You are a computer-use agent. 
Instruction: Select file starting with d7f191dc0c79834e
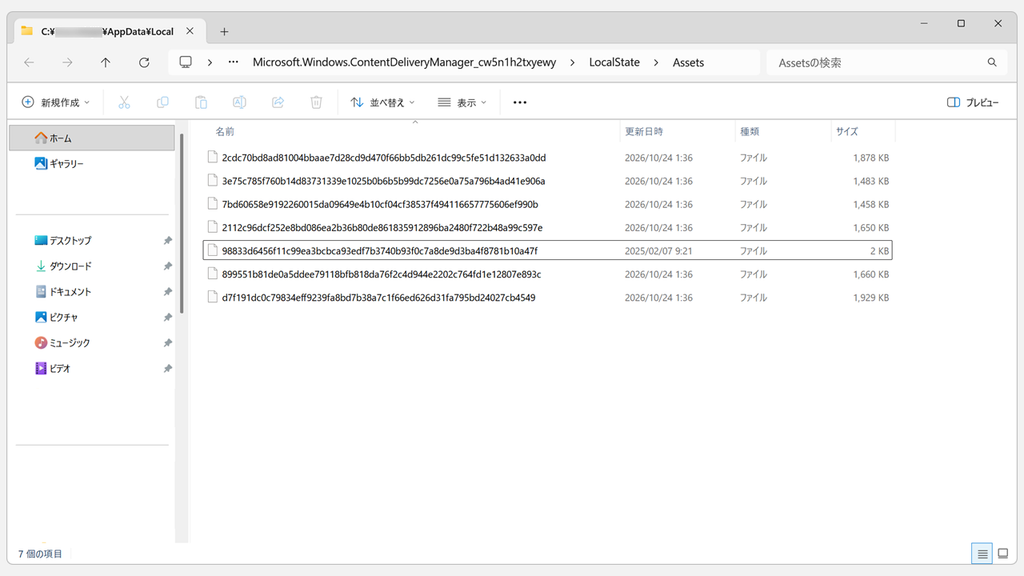[x=547, y=297]
